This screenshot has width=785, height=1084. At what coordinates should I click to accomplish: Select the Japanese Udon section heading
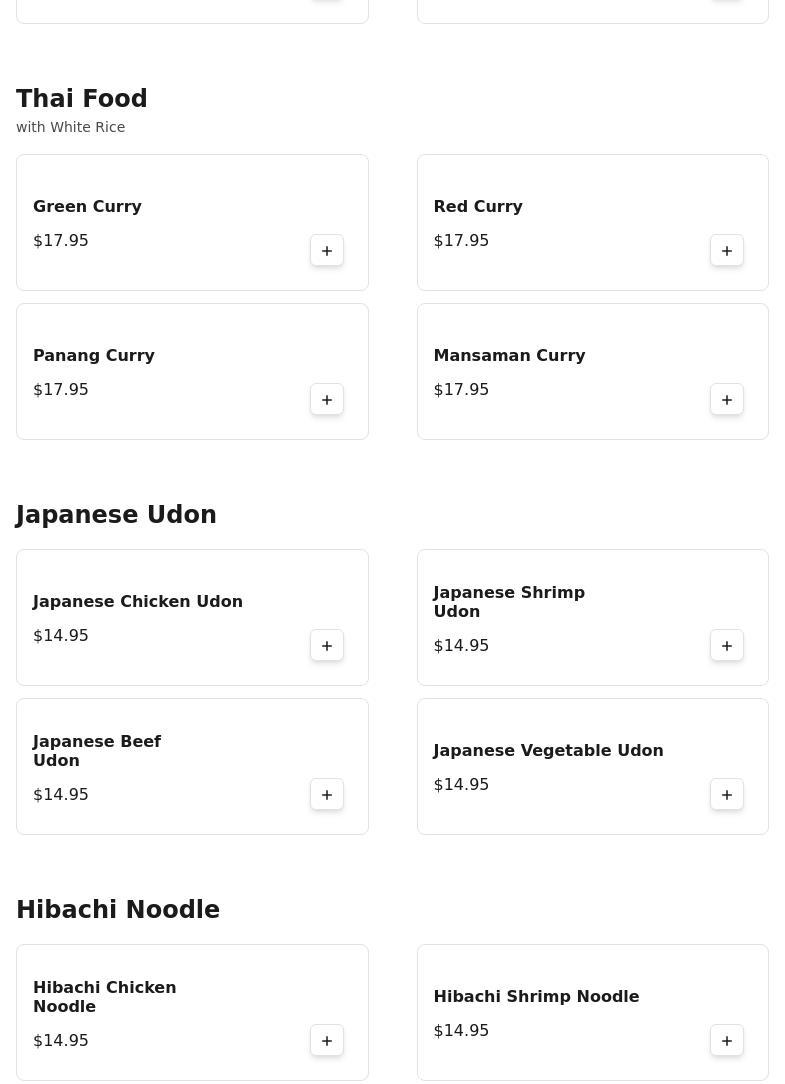coord(116,514)
